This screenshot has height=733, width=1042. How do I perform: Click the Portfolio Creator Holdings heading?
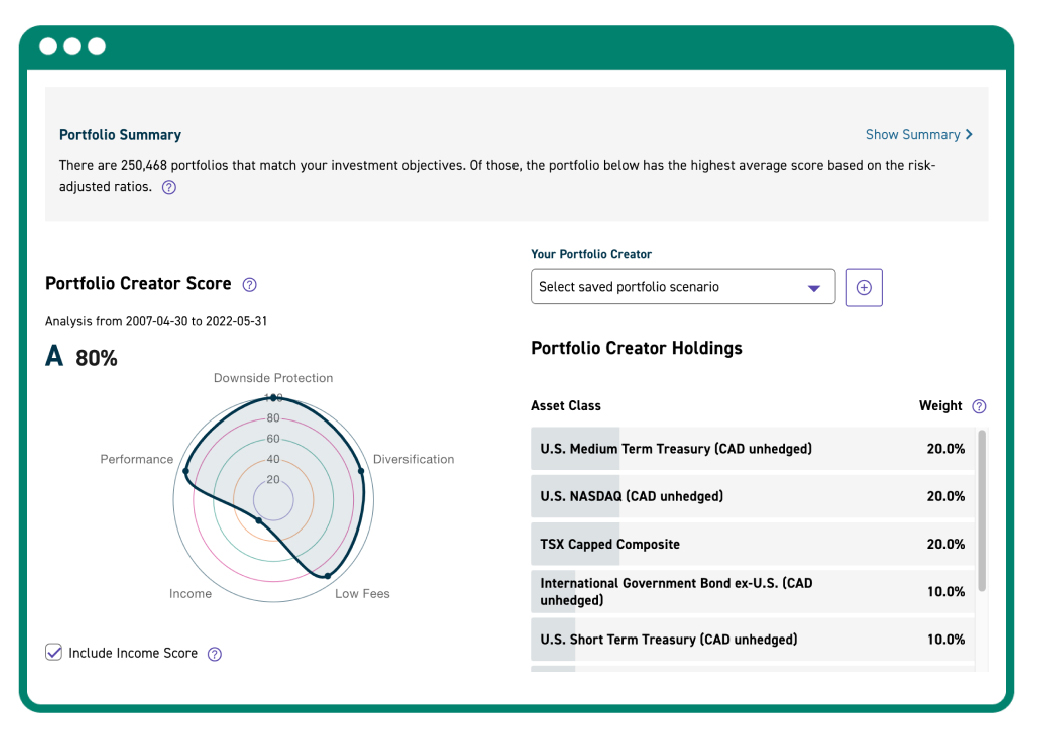(636, 348)
